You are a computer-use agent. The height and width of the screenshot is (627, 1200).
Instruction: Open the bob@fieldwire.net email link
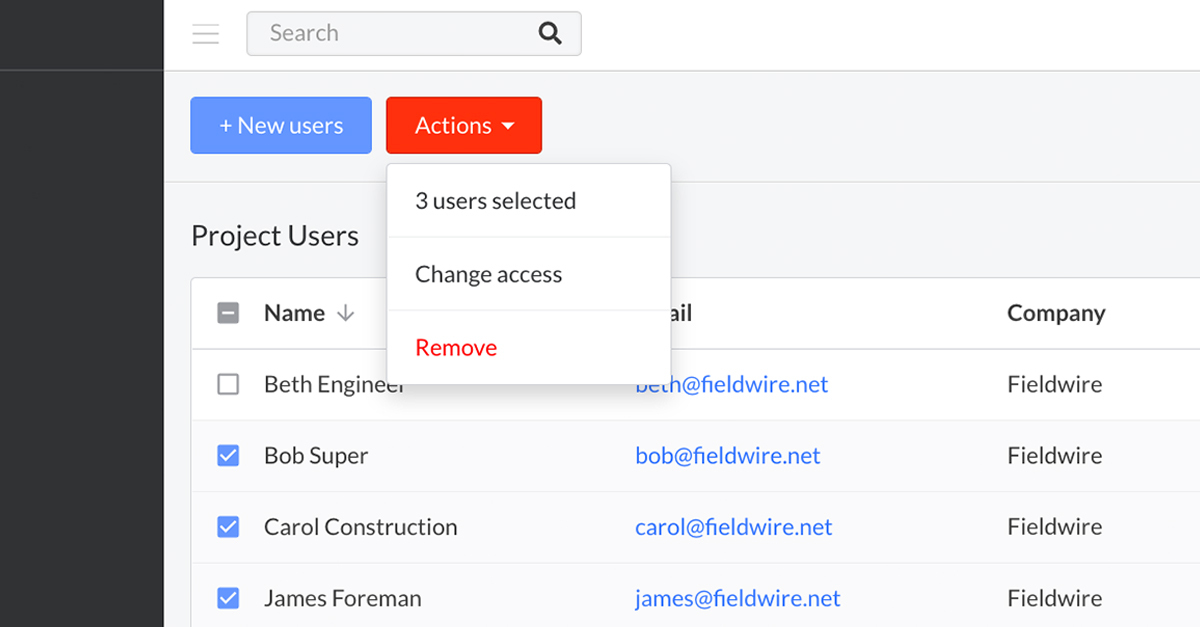click(728, 456)
